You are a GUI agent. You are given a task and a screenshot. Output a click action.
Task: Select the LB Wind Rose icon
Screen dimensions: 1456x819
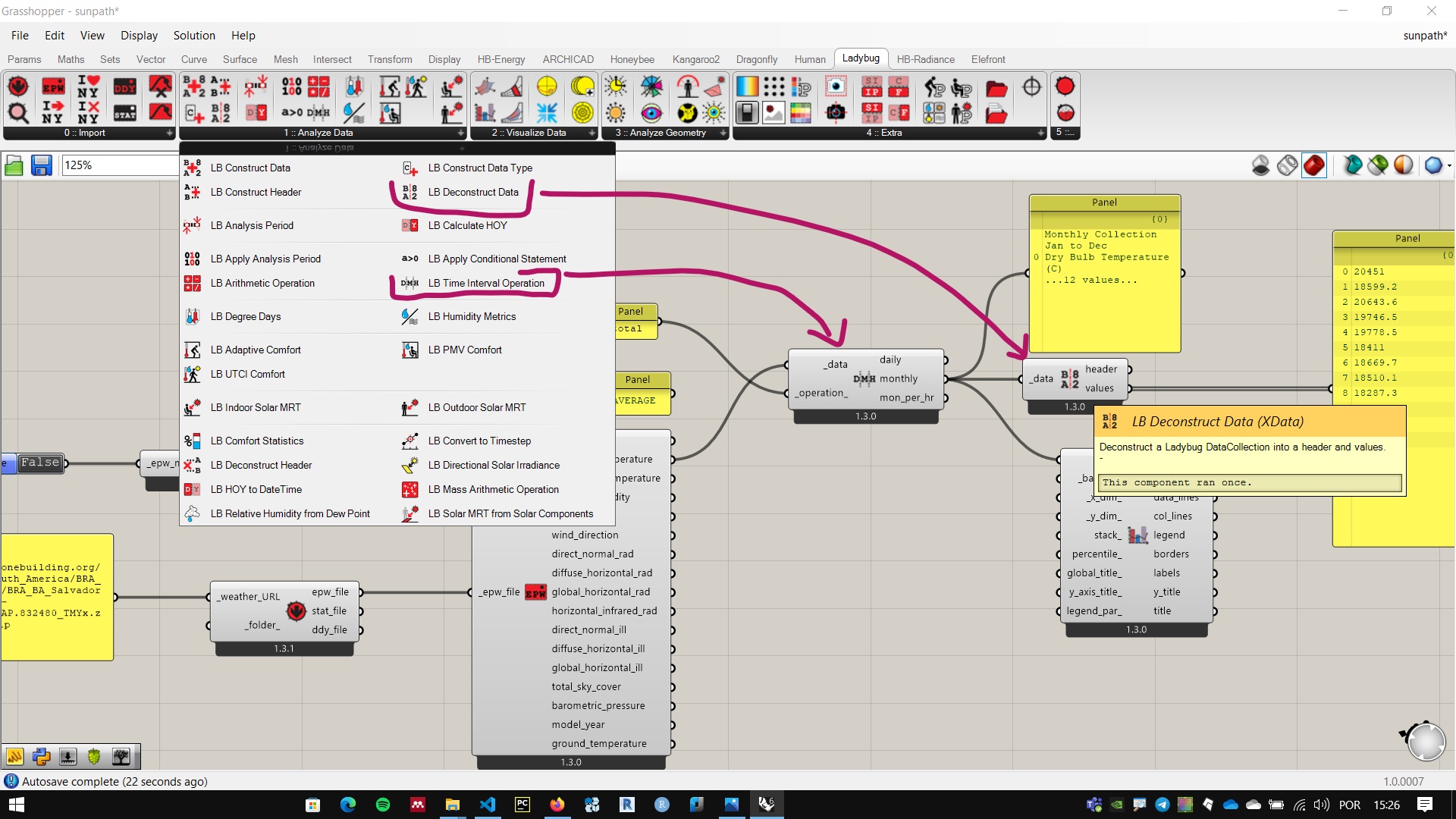547,113
